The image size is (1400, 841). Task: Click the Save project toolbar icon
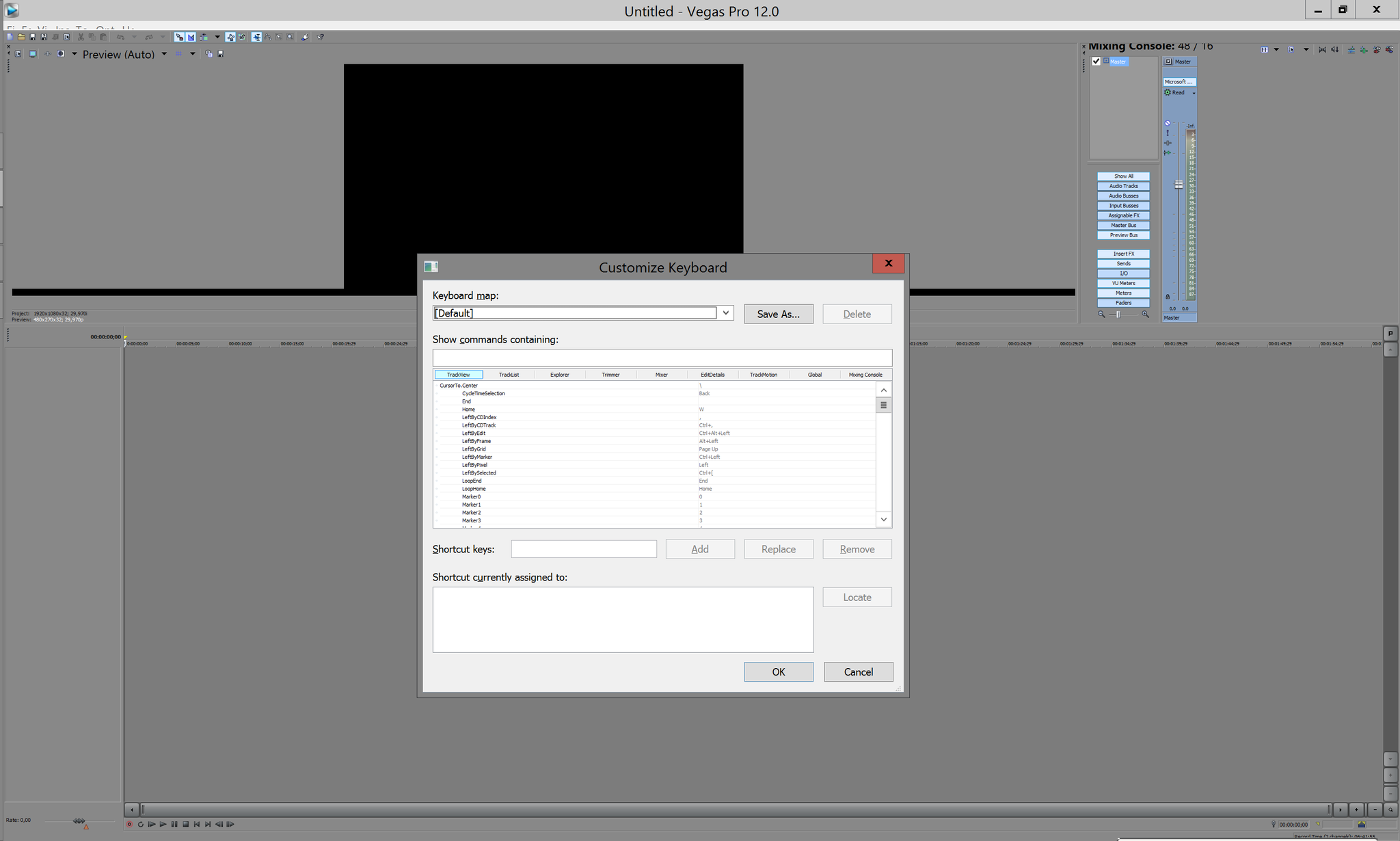[x=32, y=37]
